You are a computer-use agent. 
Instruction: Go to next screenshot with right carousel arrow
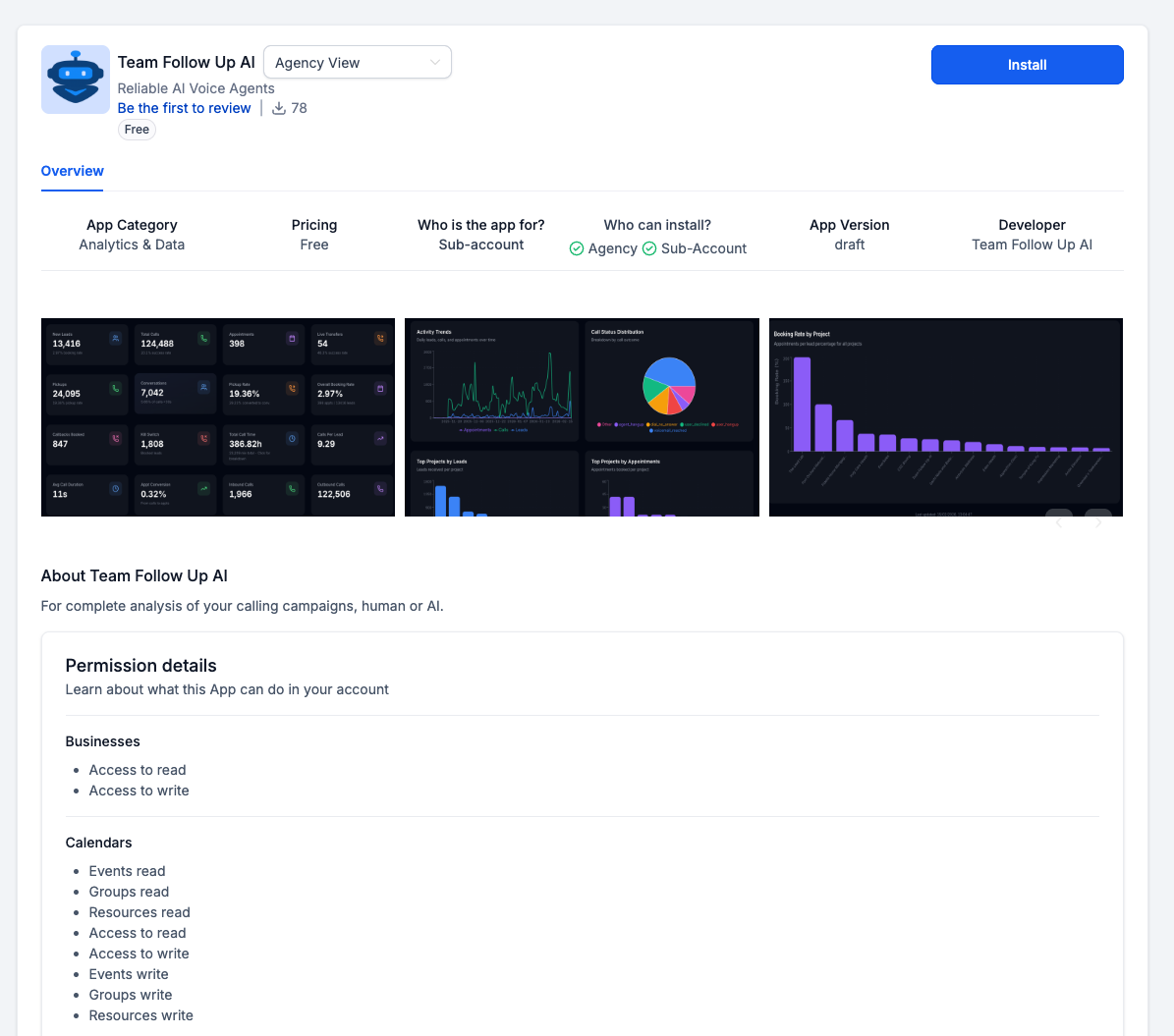pos(1098,521)
